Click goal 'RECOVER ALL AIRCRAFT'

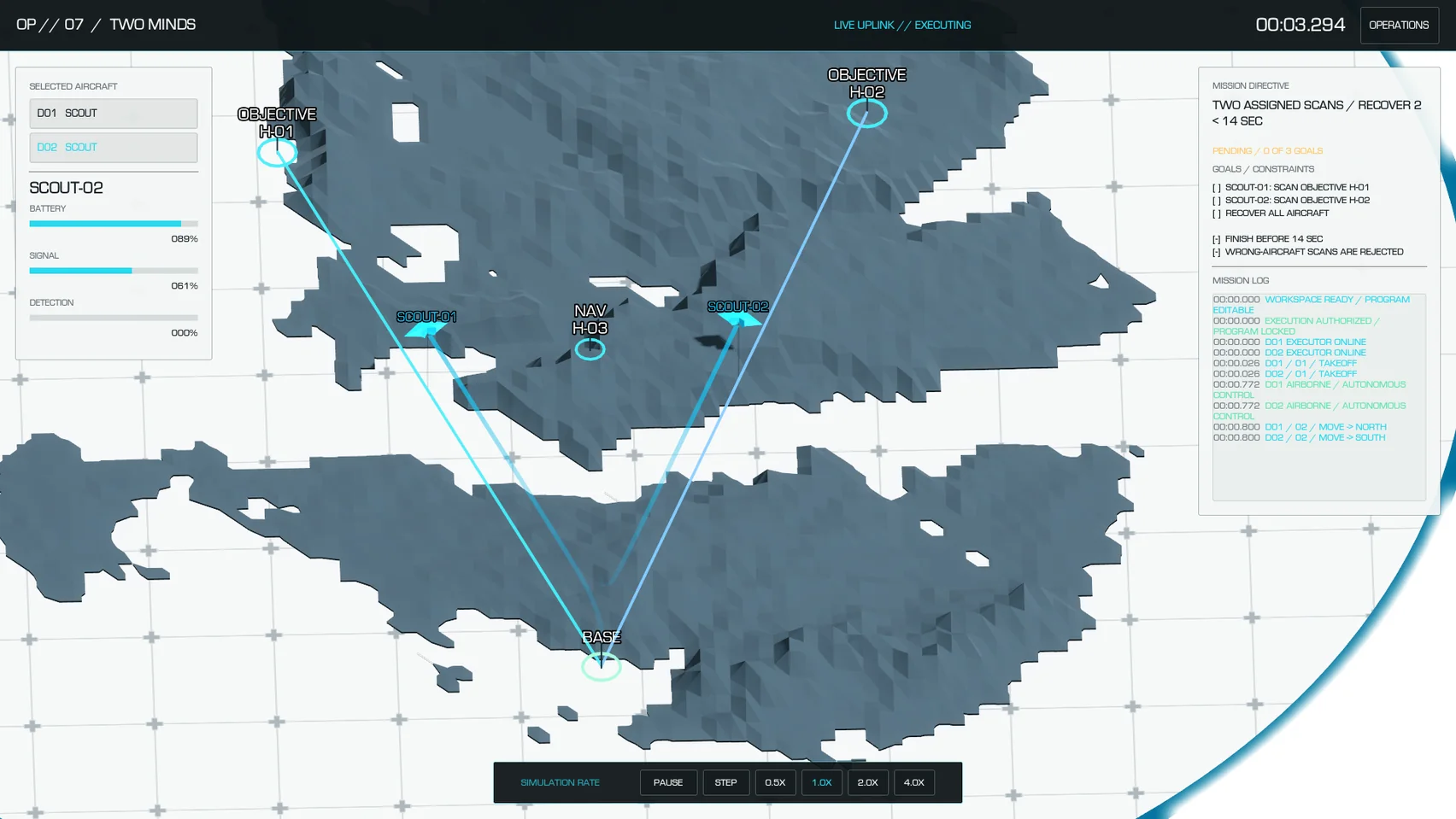[x=1271, y=213]
